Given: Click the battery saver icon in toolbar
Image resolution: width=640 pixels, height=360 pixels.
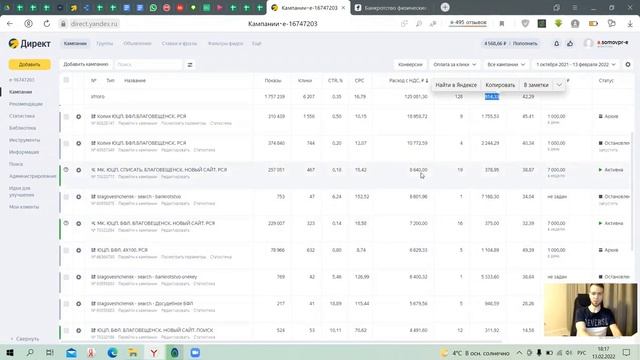Looking at the screenshot, I should pyautogui.click(x=593, y=24).
